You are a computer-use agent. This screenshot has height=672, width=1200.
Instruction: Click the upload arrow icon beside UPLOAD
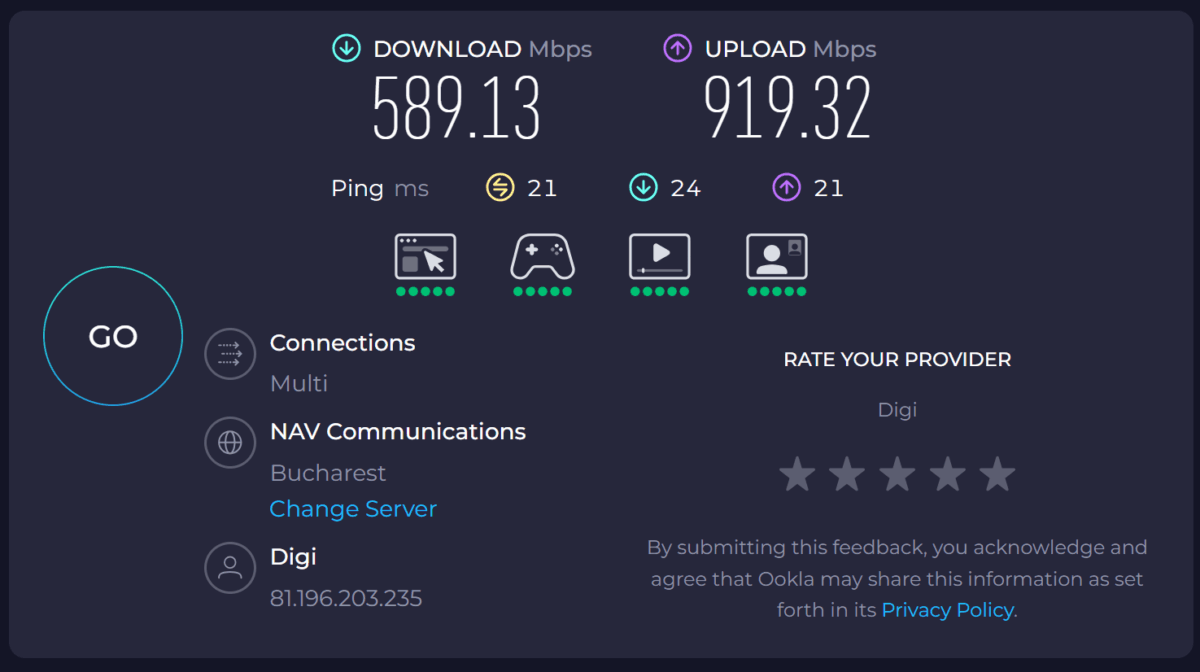tap(678, 48)
